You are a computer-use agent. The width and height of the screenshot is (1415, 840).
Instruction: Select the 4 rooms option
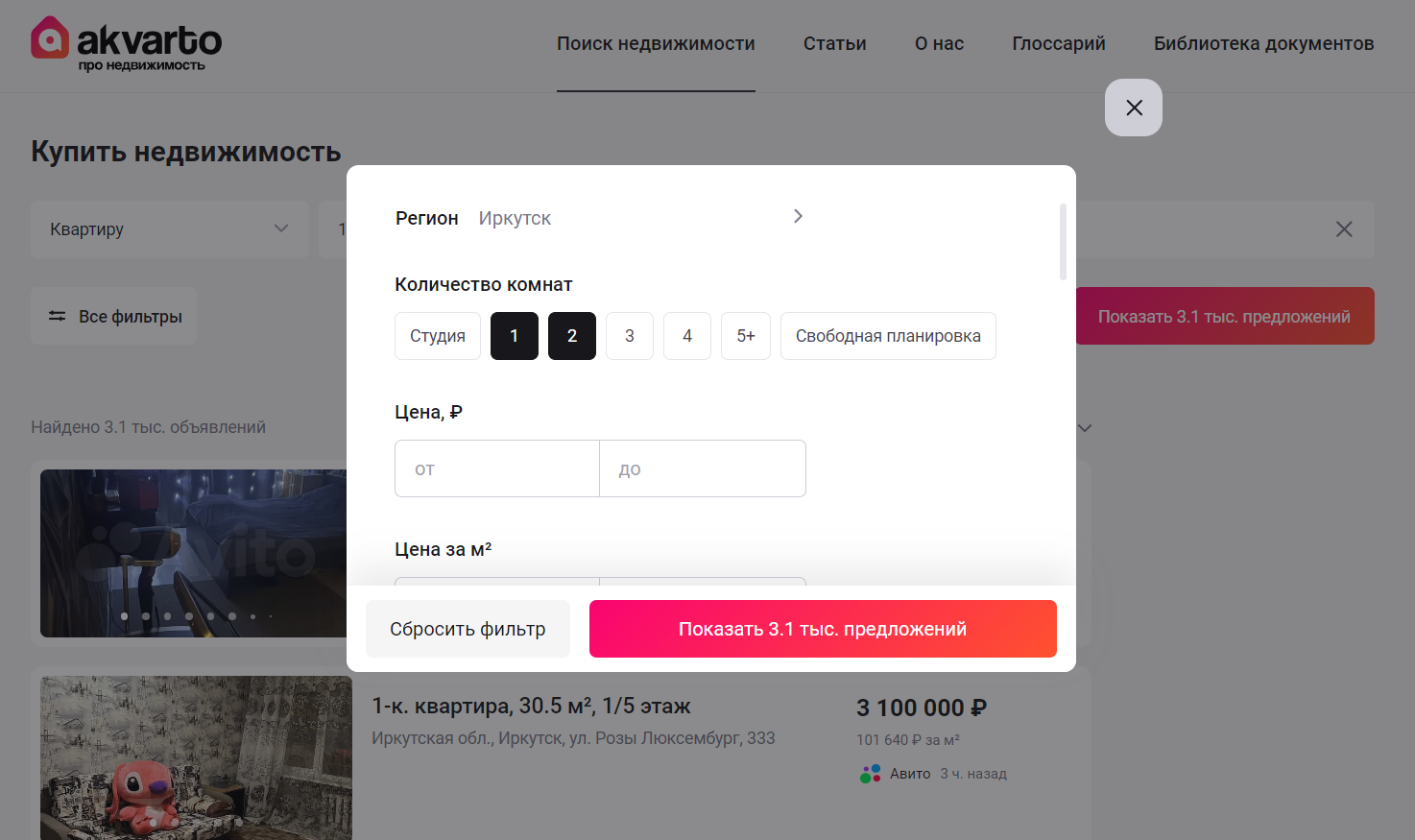pyautogui.click(x=687, y=336)
